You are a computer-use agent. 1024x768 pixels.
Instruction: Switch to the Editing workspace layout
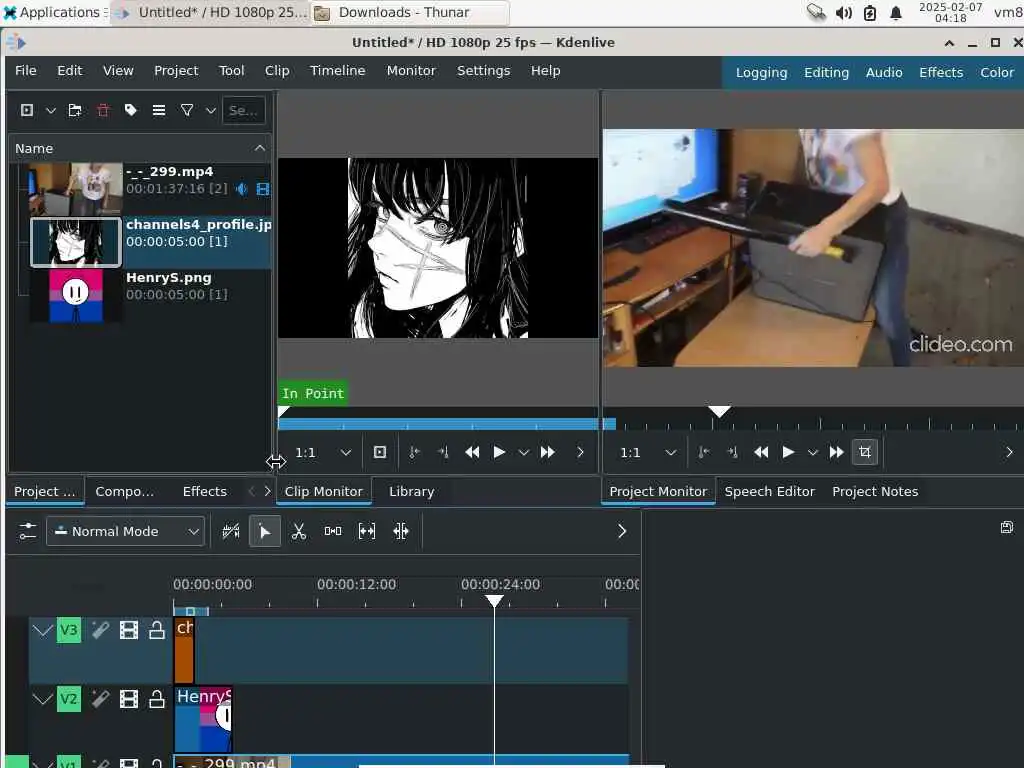click(x=826, y=72)
